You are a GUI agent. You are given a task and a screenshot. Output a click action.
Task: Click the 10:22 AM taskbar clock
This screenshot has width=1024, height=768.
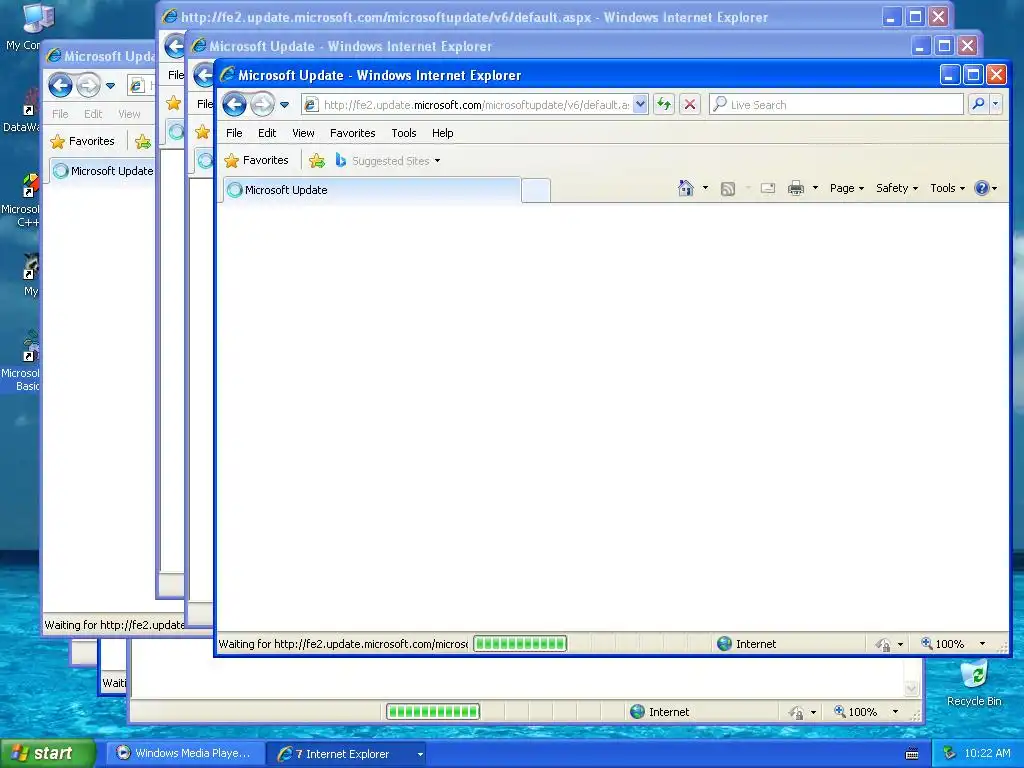tap(987, 754)
